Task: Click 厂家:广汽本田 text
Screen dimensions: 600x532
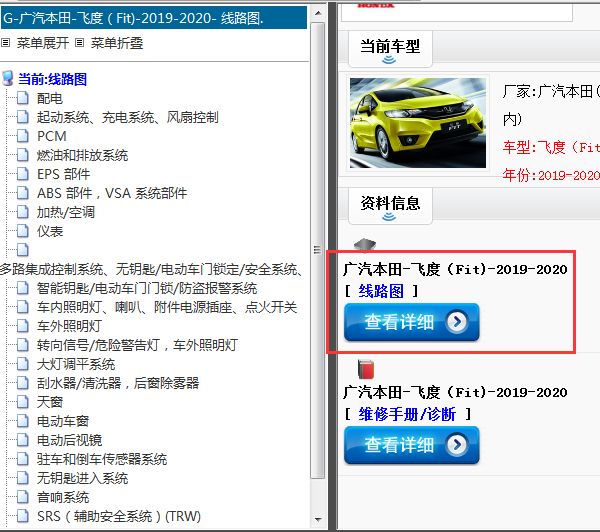Action: pos(551,91)
